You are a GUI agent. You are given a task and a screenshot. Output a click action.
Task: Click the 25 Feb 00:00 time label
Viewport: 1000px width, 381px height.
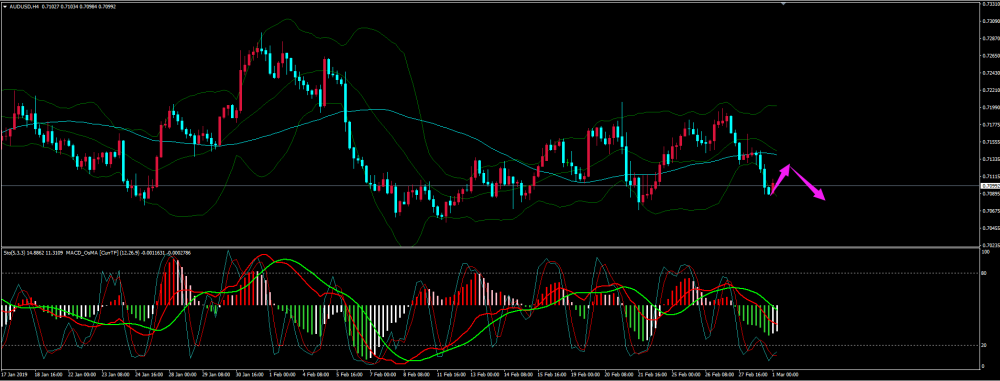[686, 375]
